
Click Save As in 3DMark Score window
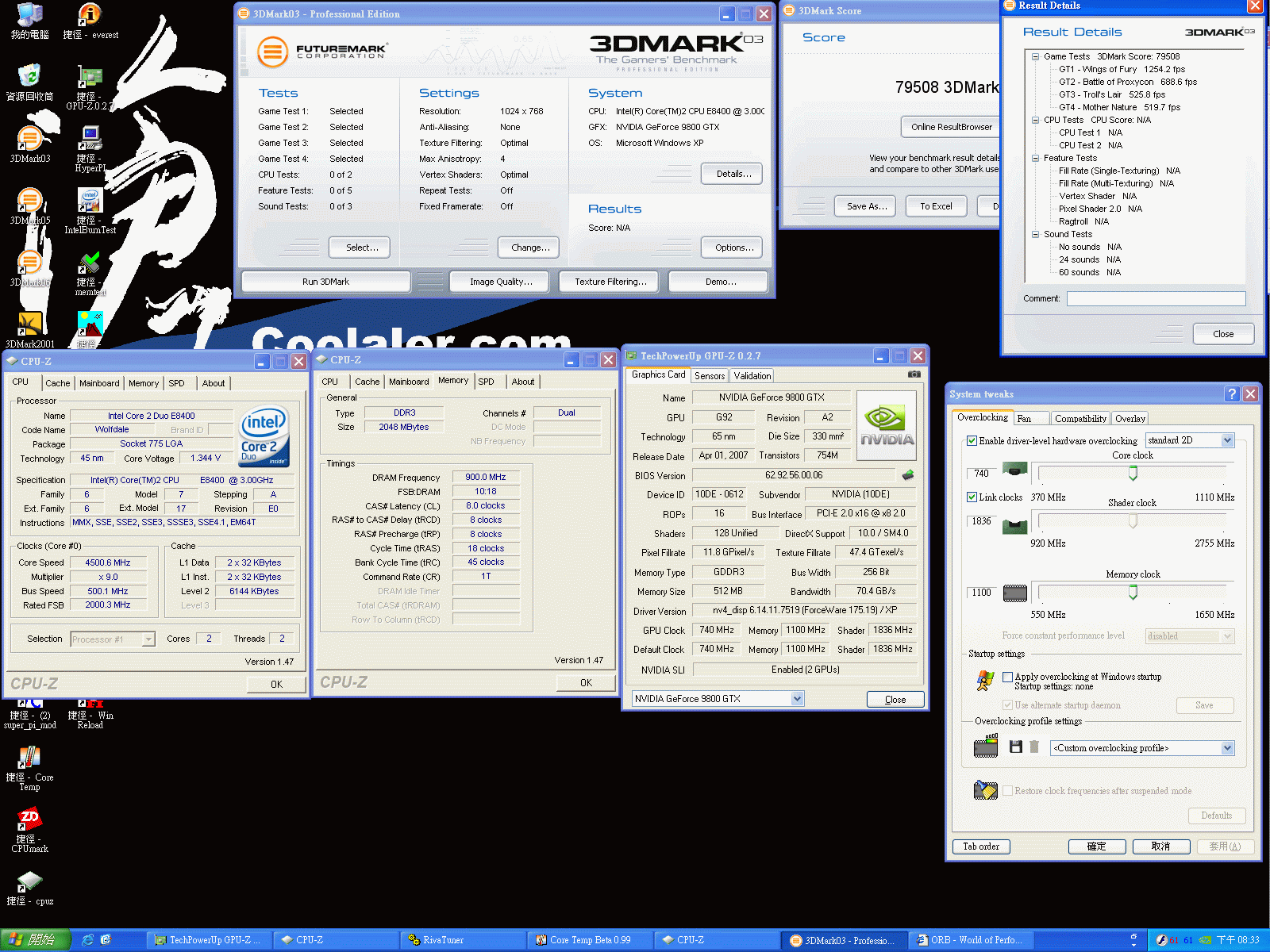coord(866,206)
